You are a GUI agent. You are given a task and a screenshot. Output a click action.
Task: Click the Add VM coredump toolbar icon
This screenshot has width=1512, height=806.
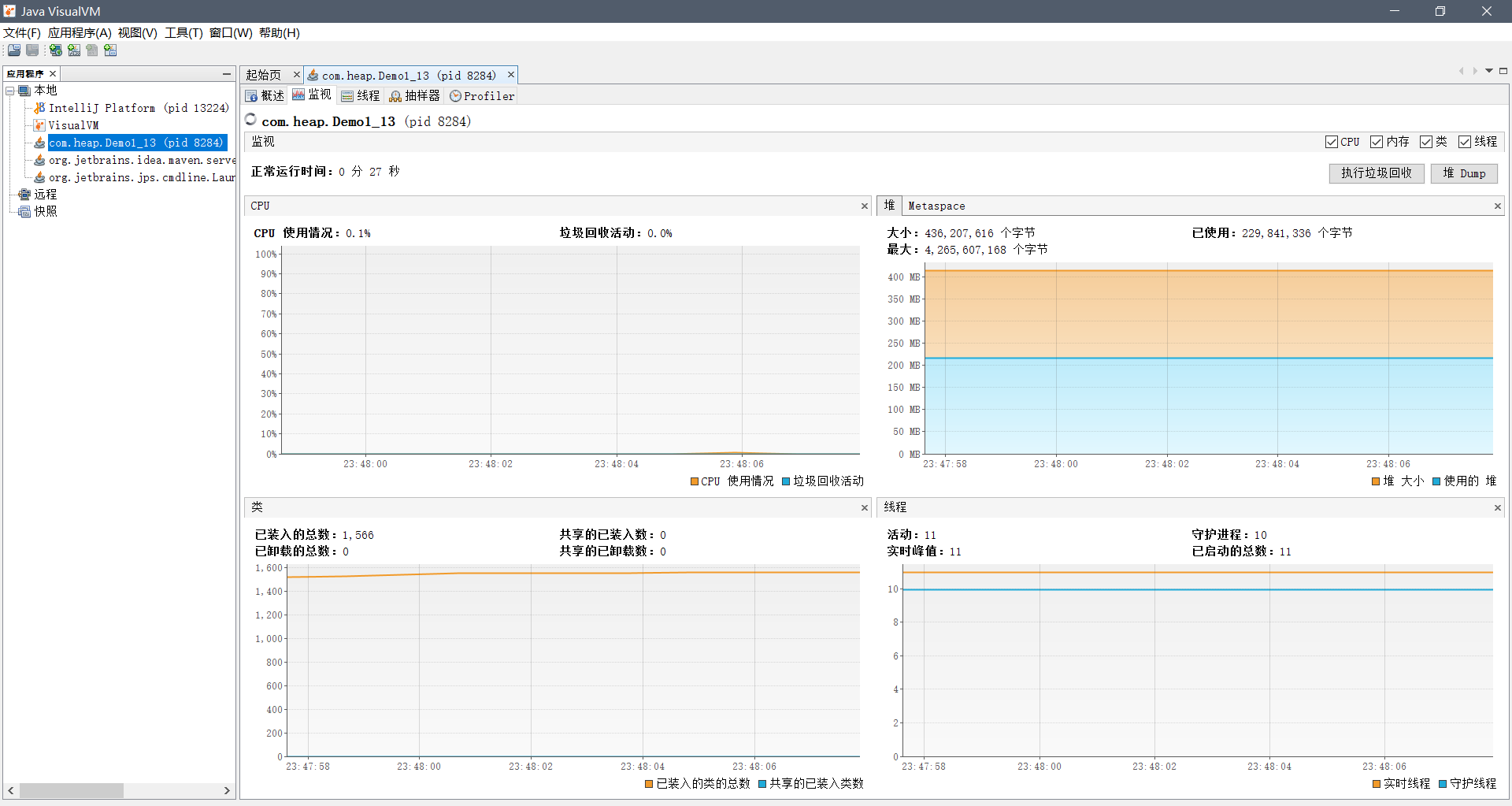click(x=92, y=50)
